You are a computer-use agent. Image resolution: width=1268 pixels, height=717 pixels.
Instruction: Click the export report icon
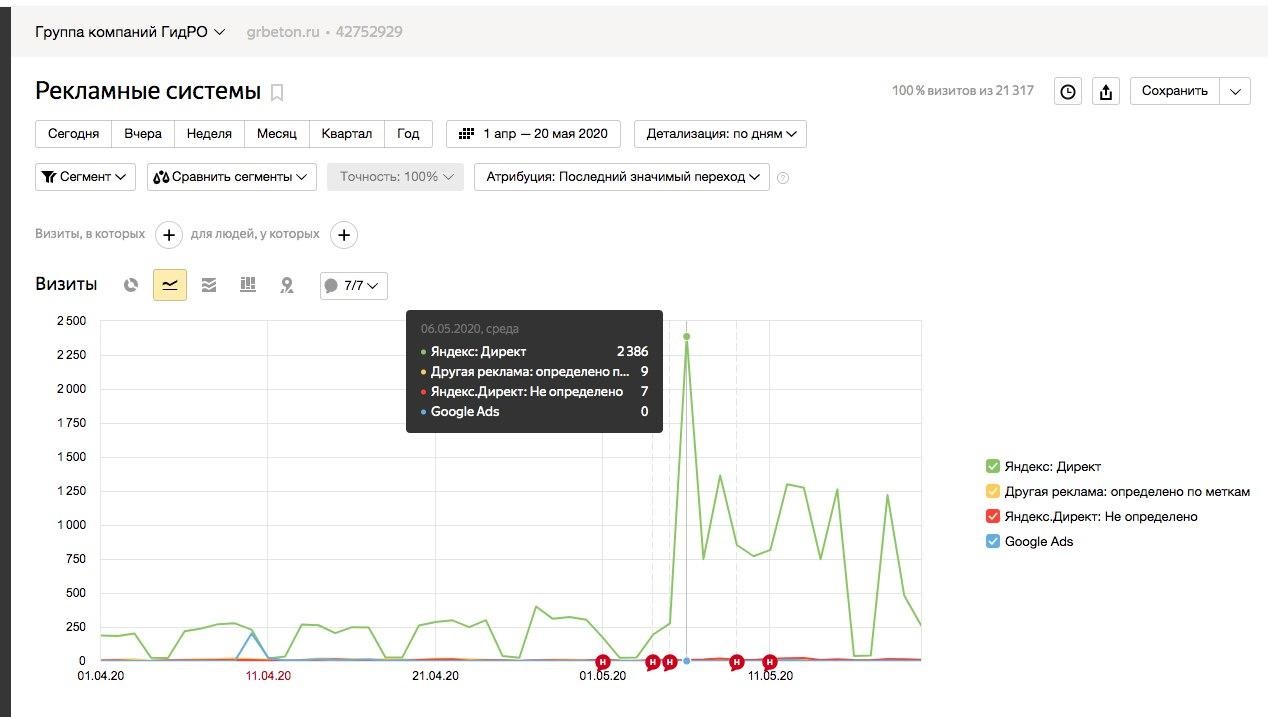1106,91
